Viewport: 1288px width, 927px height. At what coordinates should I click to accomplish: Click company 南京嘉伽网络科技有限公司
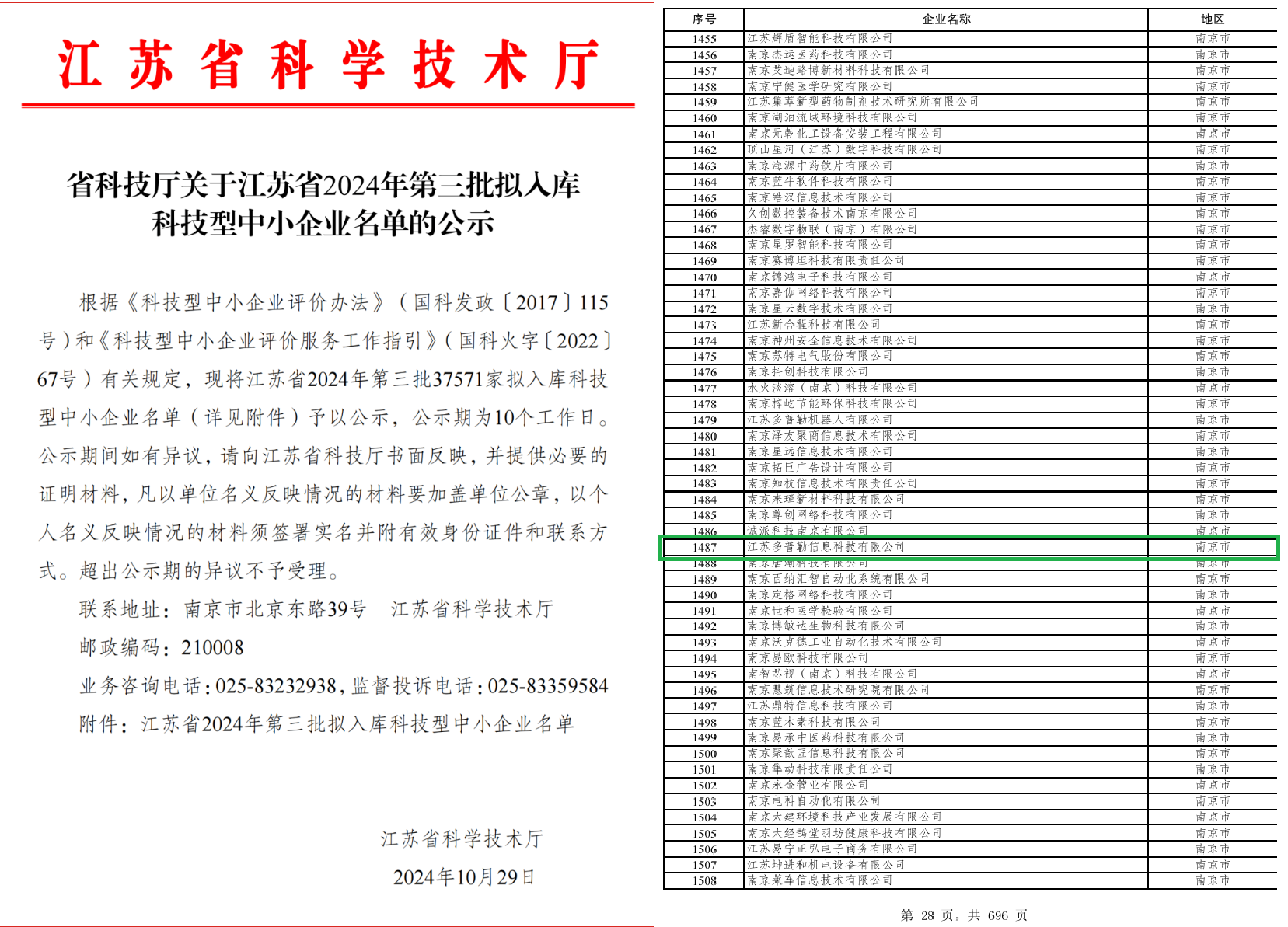click(820, 292)
